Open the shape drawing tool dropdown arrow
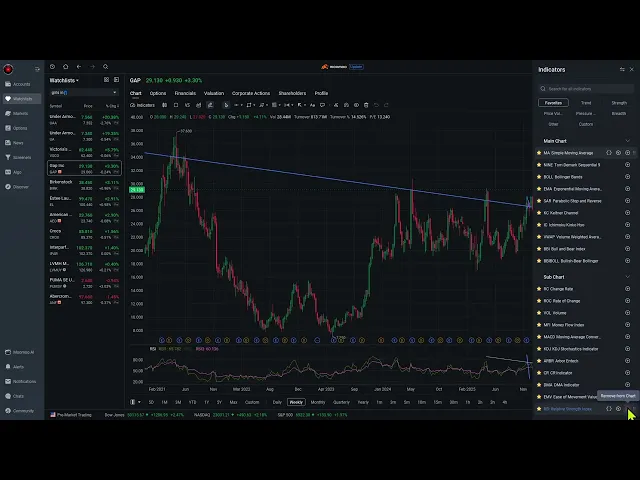The height and width of the screenshot is (480, 640). 254,105
